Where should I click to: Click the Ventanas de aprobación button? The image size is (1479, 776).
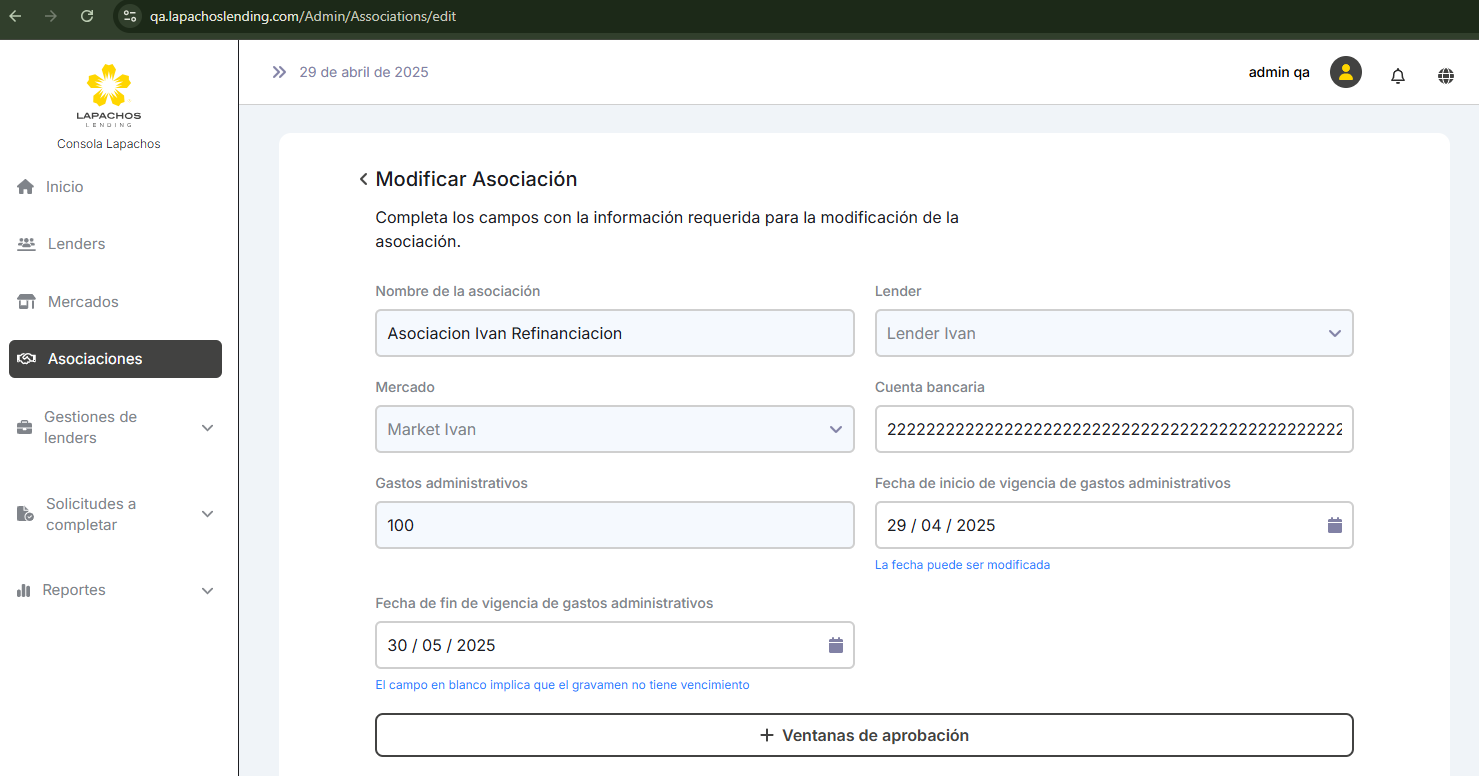(864, 735)
